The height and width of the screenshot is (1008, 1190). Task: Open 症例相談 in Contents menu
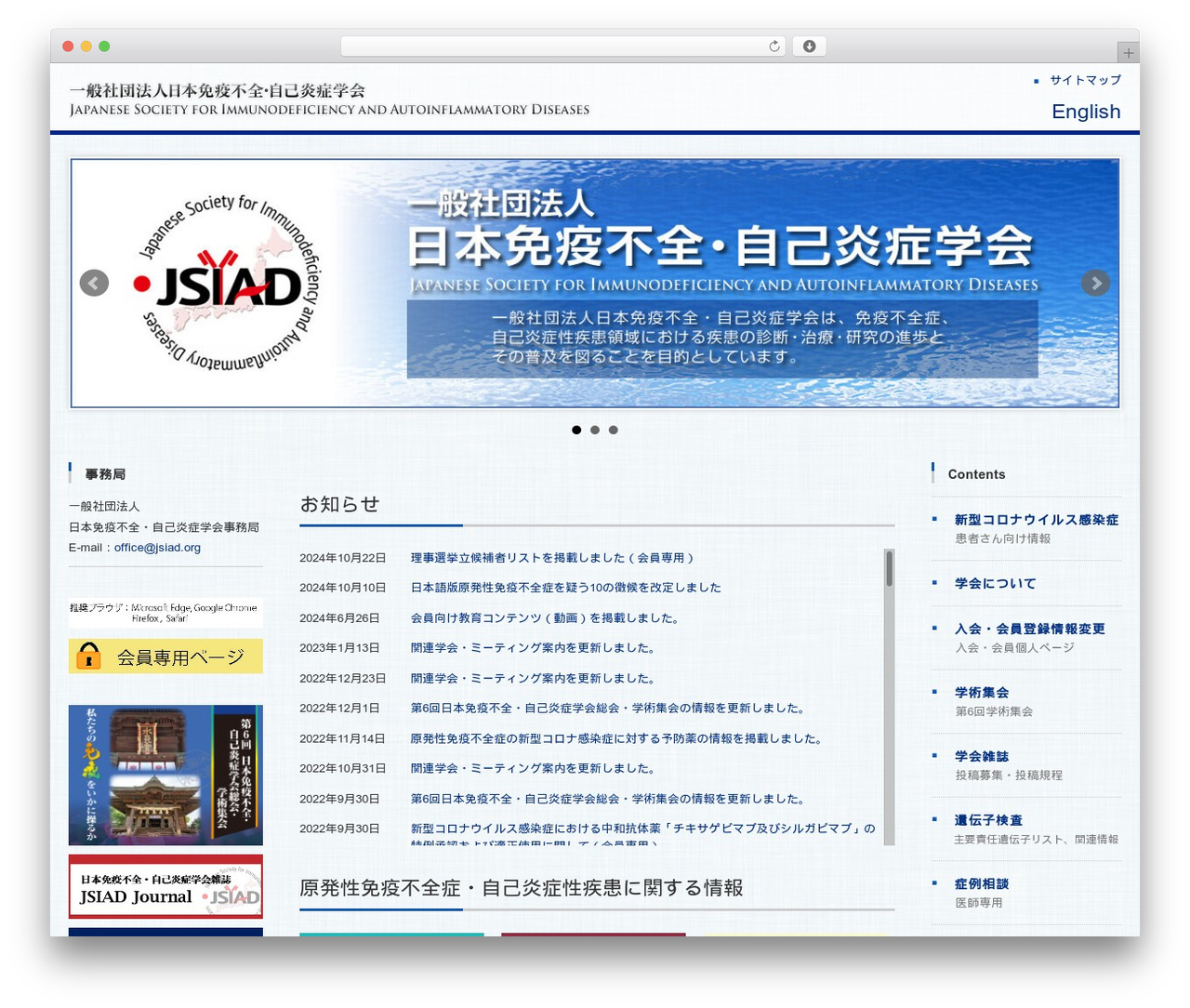click(982, 883)
